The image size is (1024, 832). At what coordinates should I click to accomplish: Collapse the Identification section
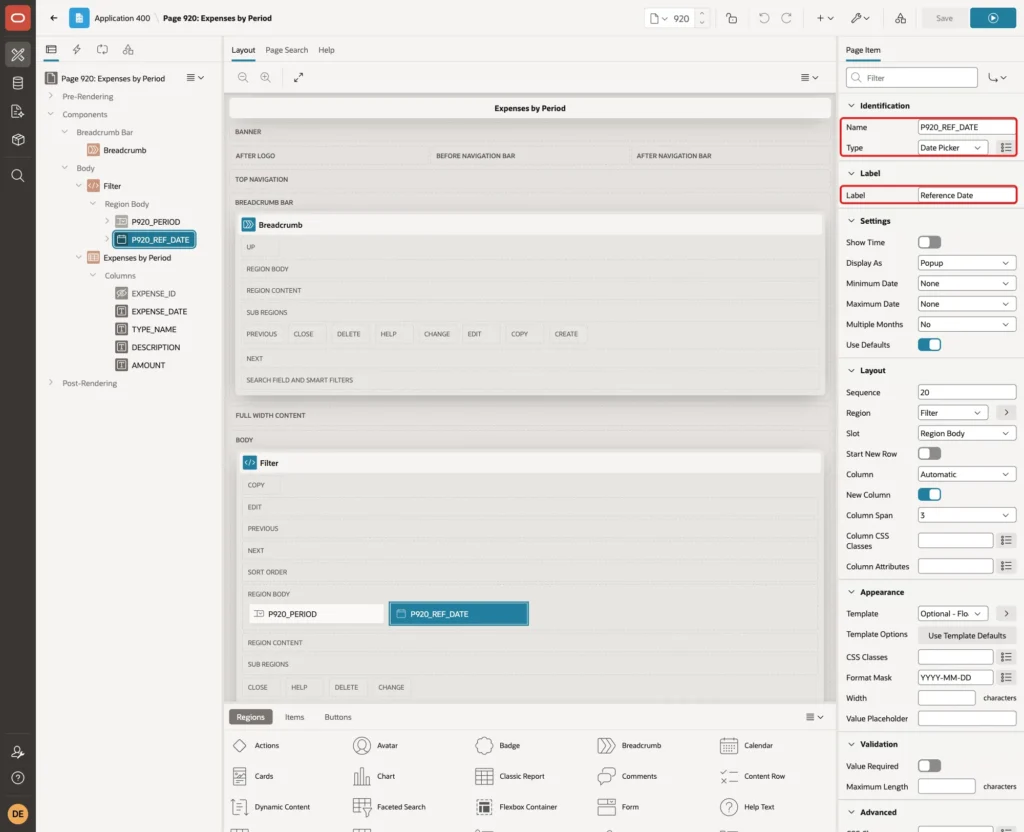click(x=851, y=105)
